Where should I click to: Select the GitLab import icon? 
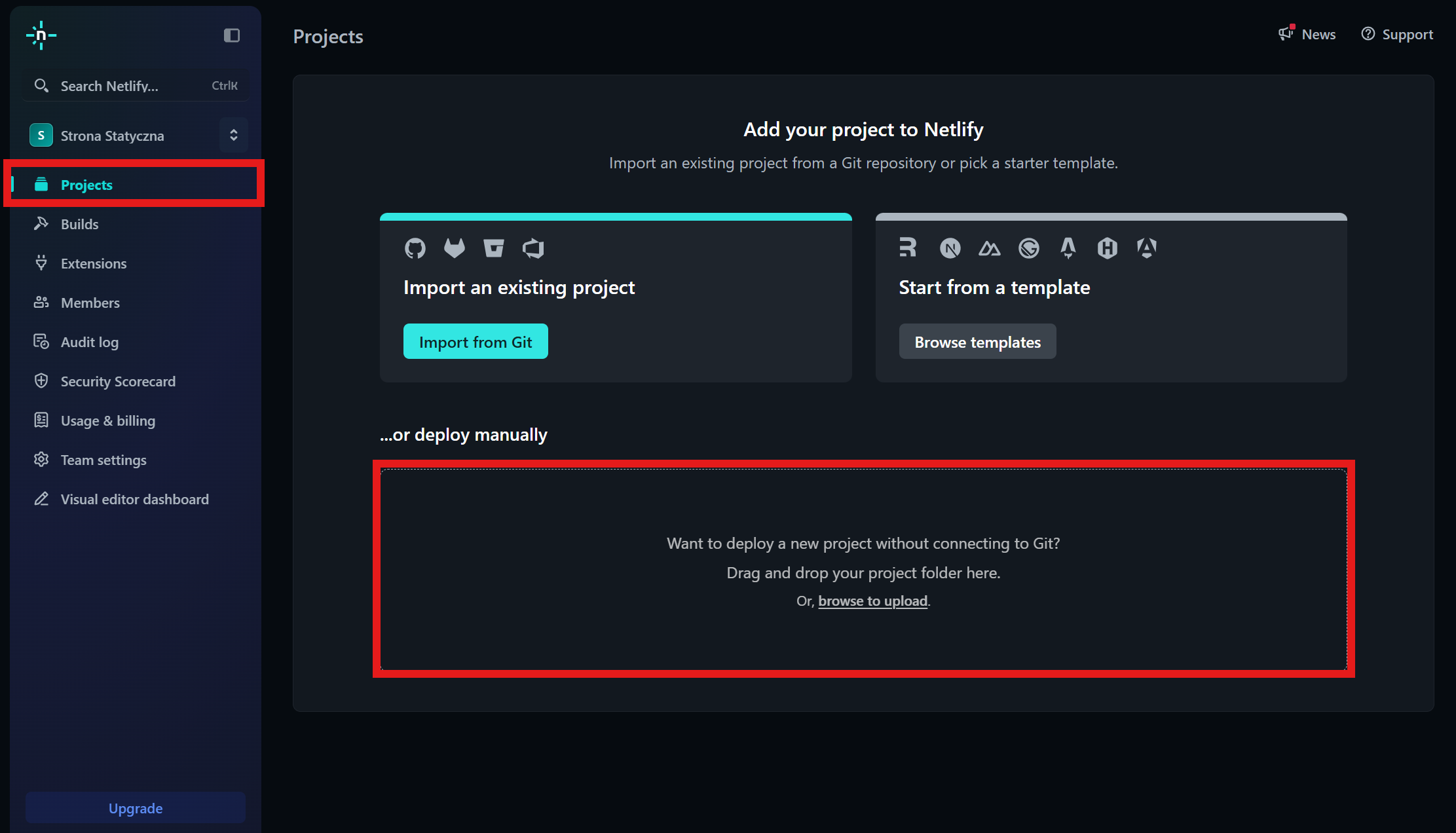[455, 248]
